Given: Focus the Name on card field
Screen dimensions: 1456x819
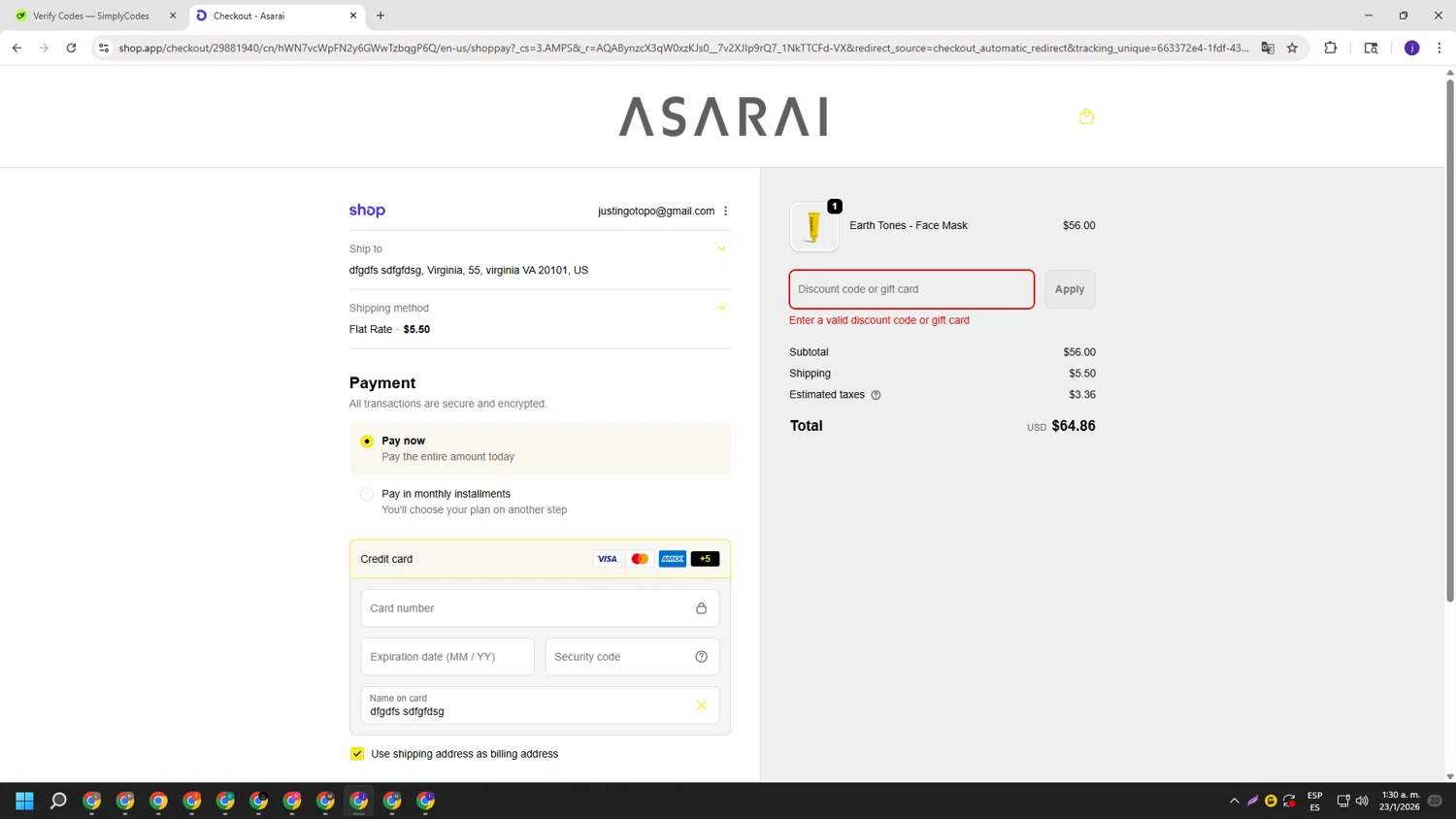Looking at the screenshot, I should click(540, 705).
